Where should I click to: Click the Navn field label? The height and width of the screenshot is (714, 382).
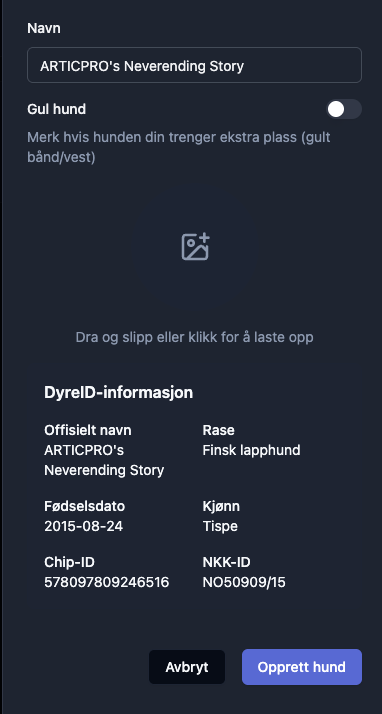(x=44, y=28)
